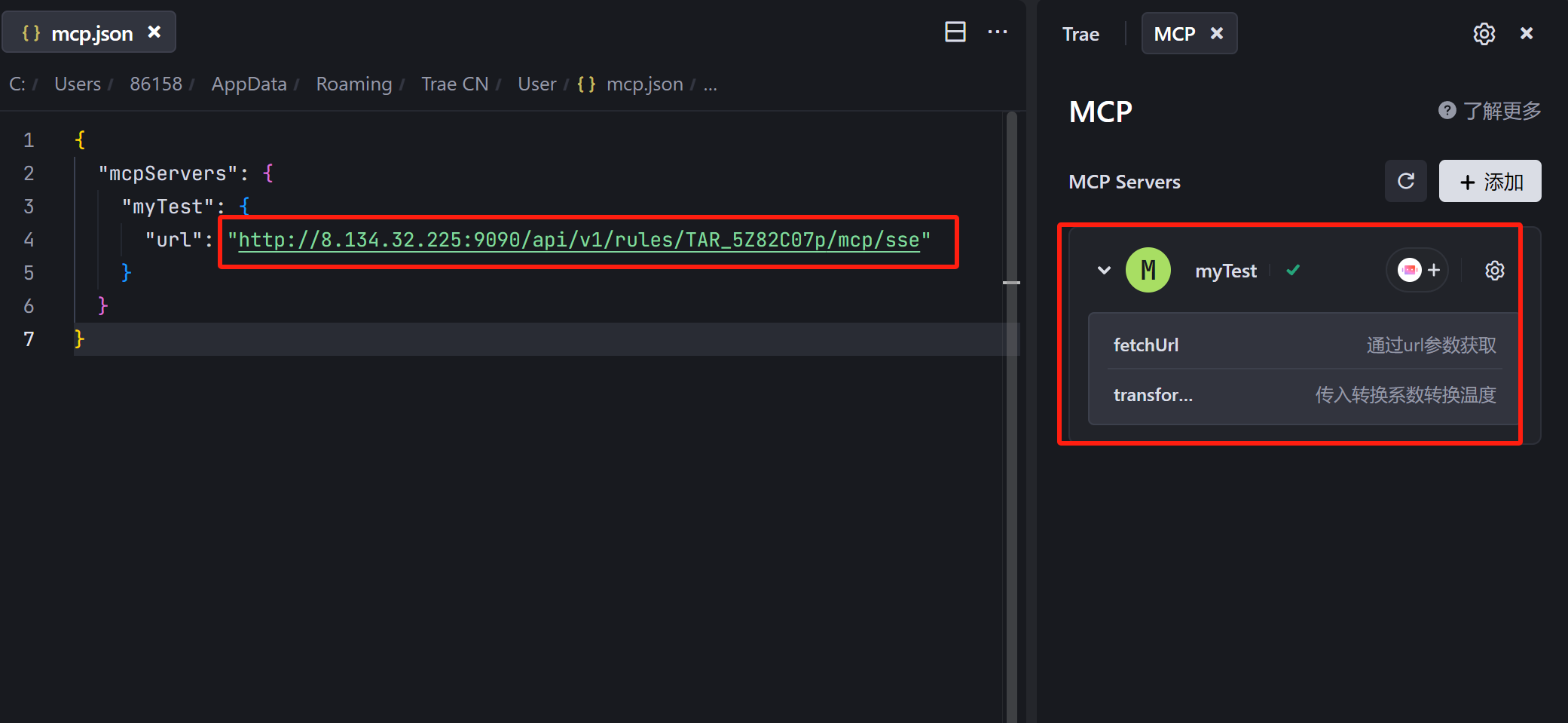Switch to the Trae tab
1568x723 pixels.
(1080, 34)
